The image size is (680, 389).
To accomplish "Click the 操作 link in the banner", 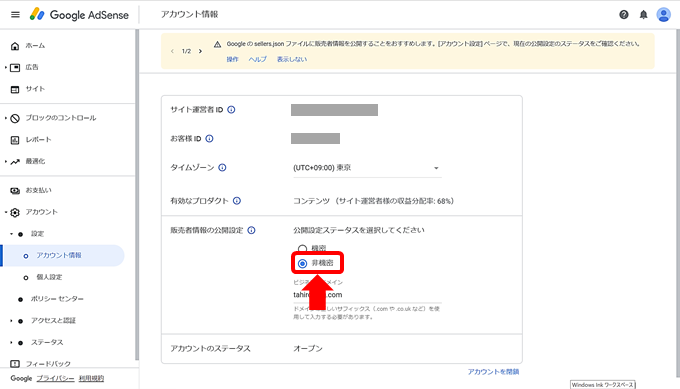I will point(232,59).
